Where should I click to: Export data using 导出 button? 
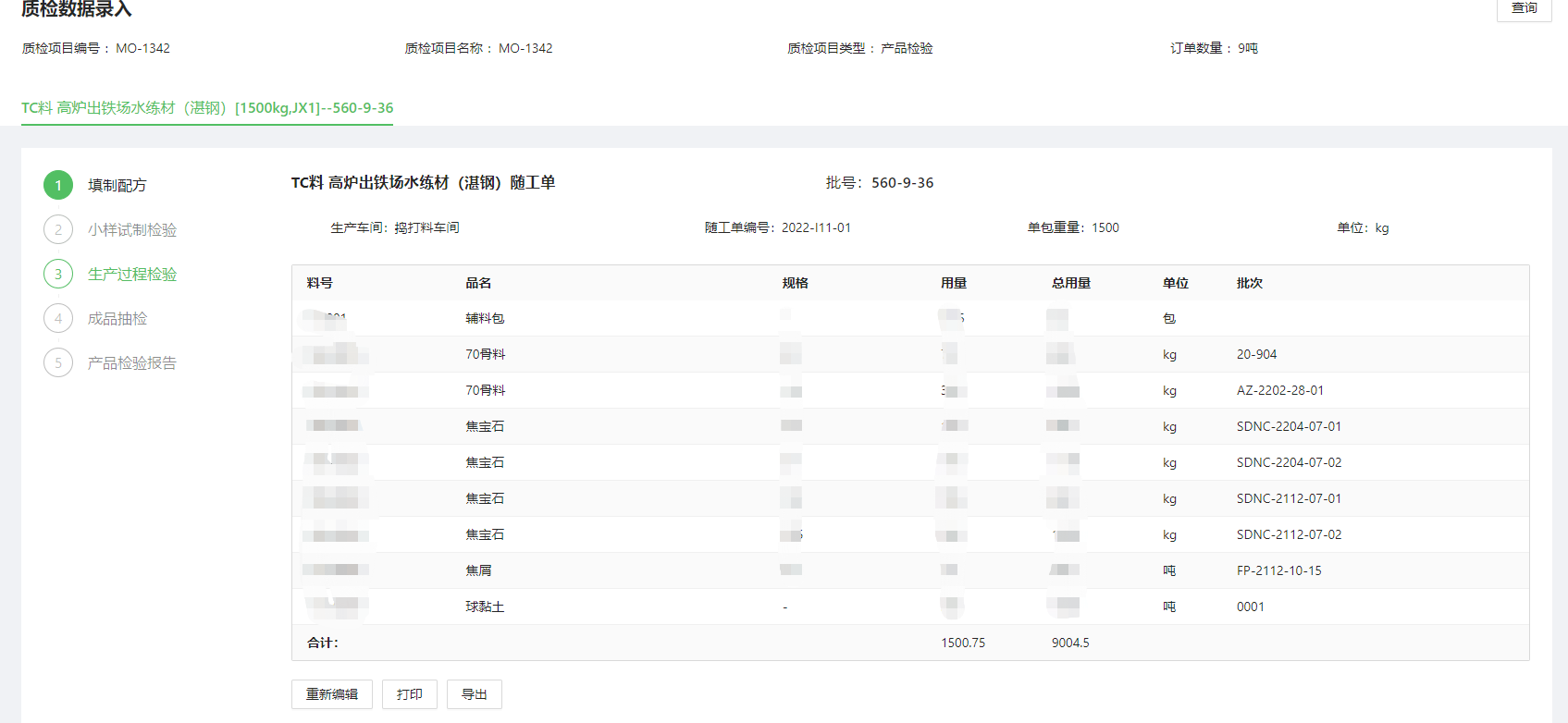coord(474,694)
